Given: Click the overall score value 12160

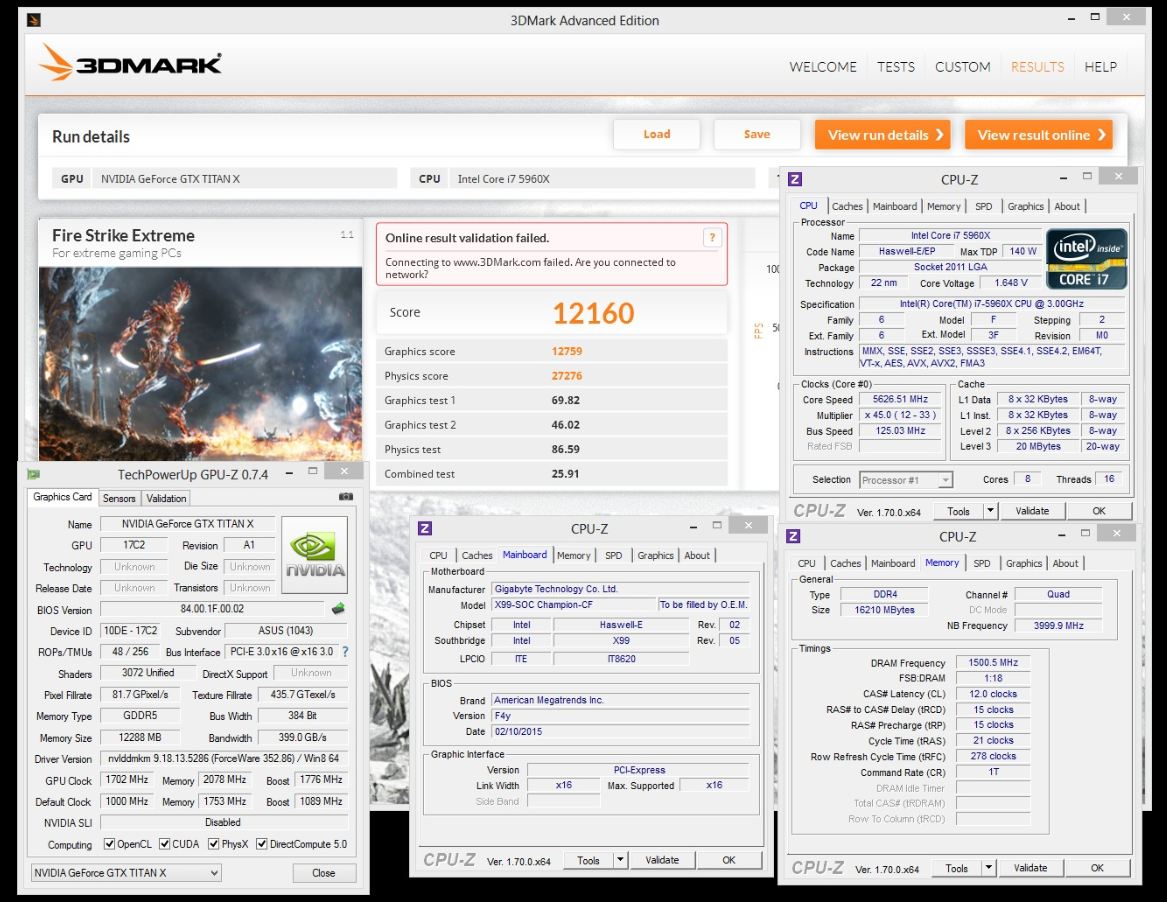Looking at the screenshot, I should point(593,313).
